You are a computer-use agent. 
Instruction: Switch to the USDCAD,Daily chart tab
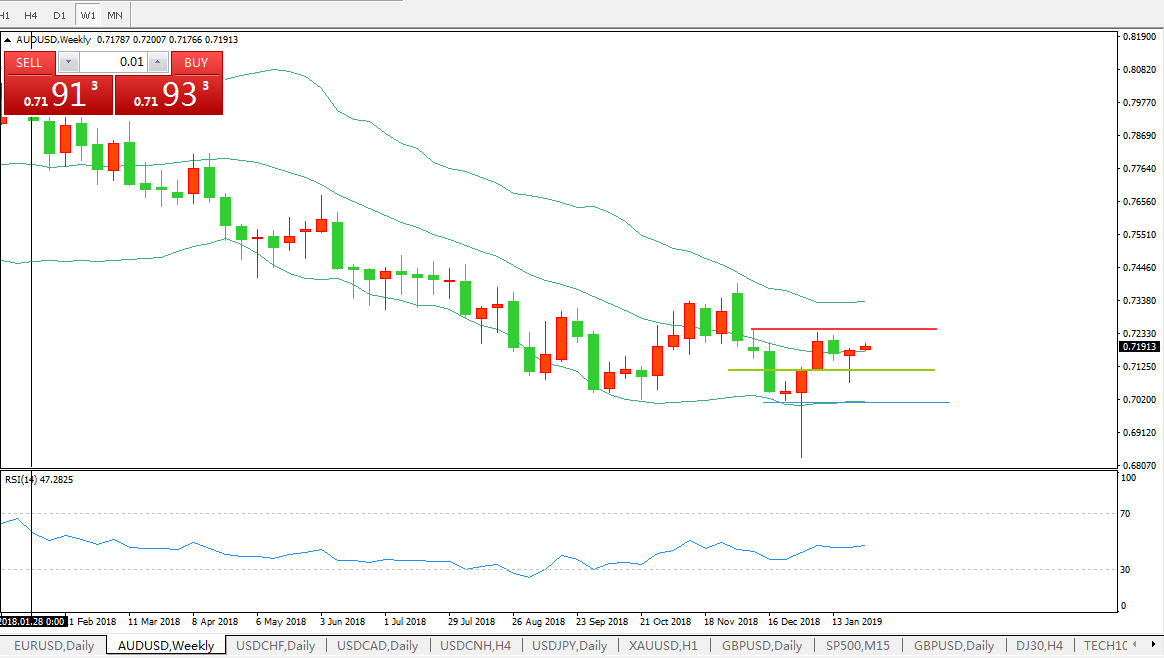[x=378, y=646]
